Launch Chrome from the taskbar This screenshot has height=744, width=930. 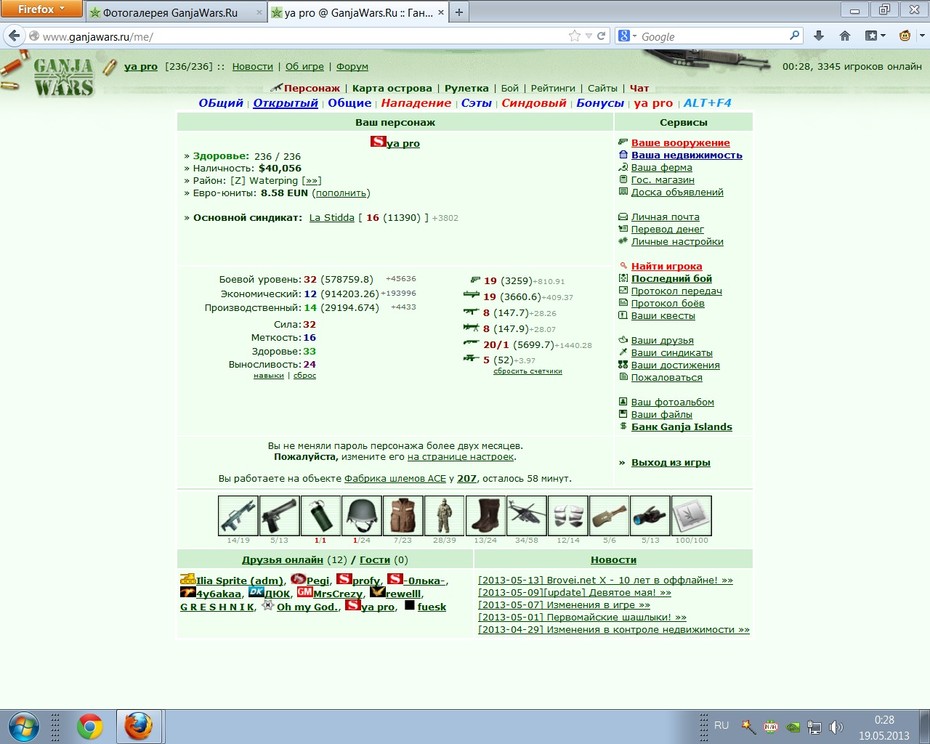tap(90, 727)
